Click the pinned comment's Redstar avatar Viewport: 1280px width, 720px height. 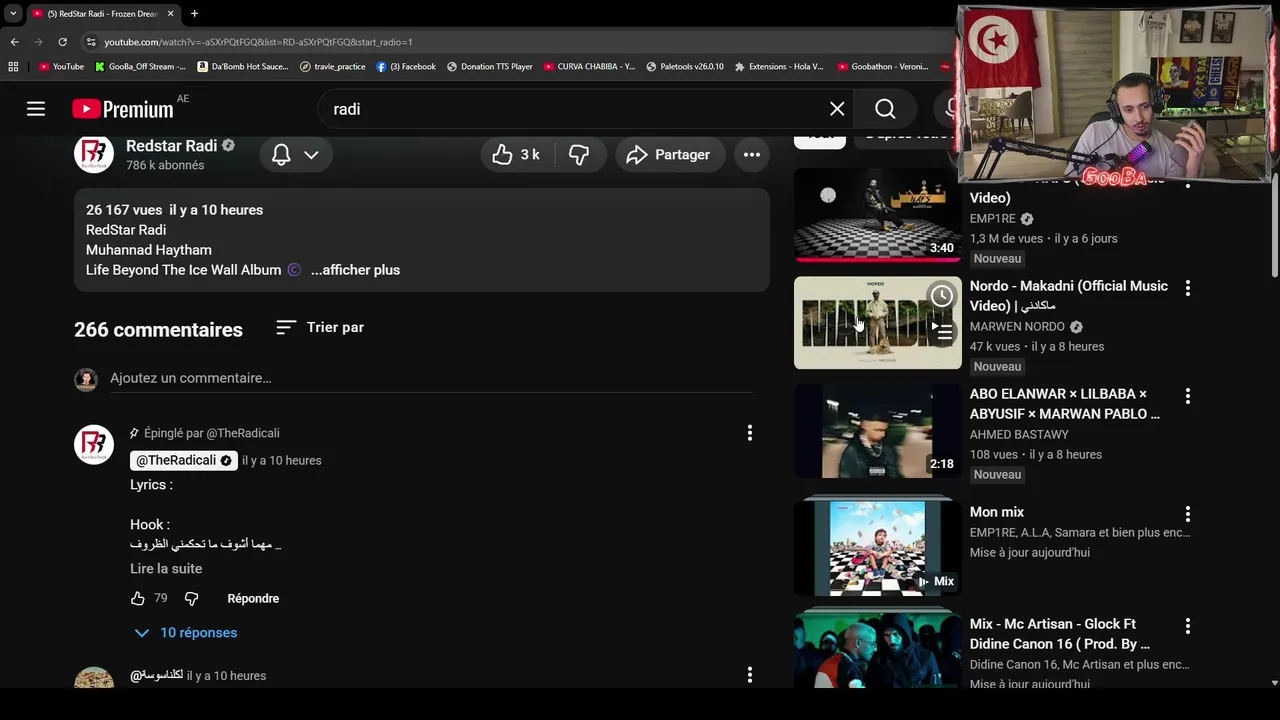pyautogui.click(x=94, y=444)
